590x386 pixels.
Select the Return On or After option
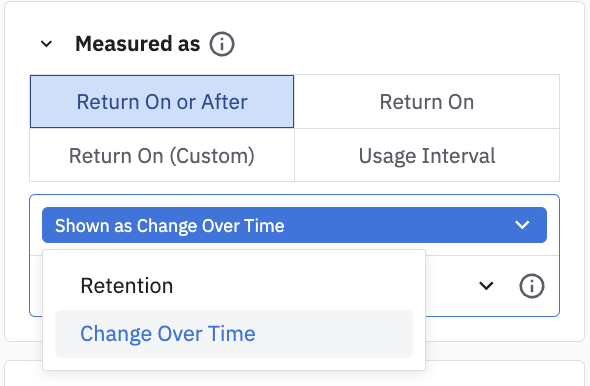[162, 102]
